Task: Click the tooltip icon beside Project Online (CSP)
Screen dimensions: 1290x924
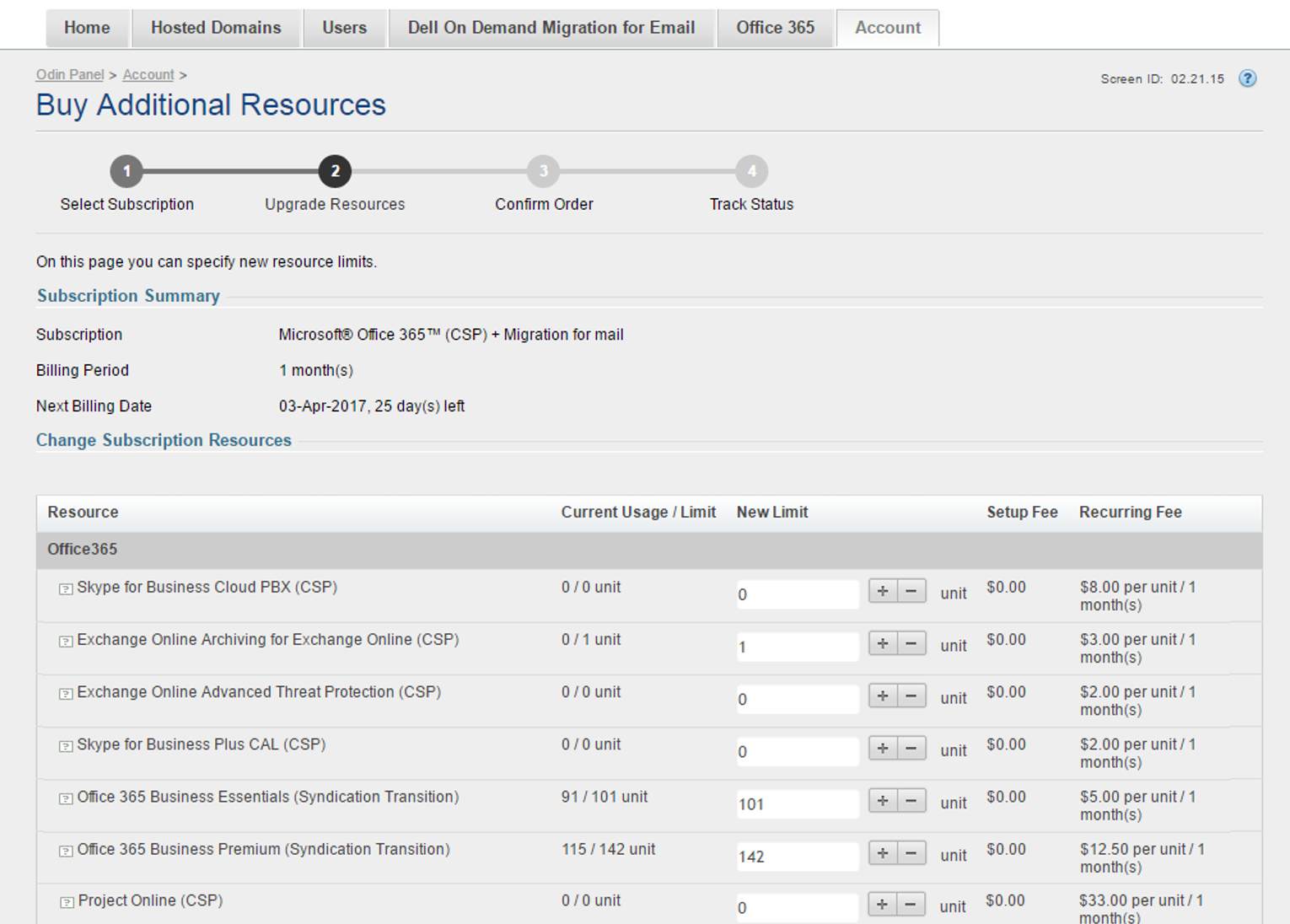Action: [x=65, y=902]
